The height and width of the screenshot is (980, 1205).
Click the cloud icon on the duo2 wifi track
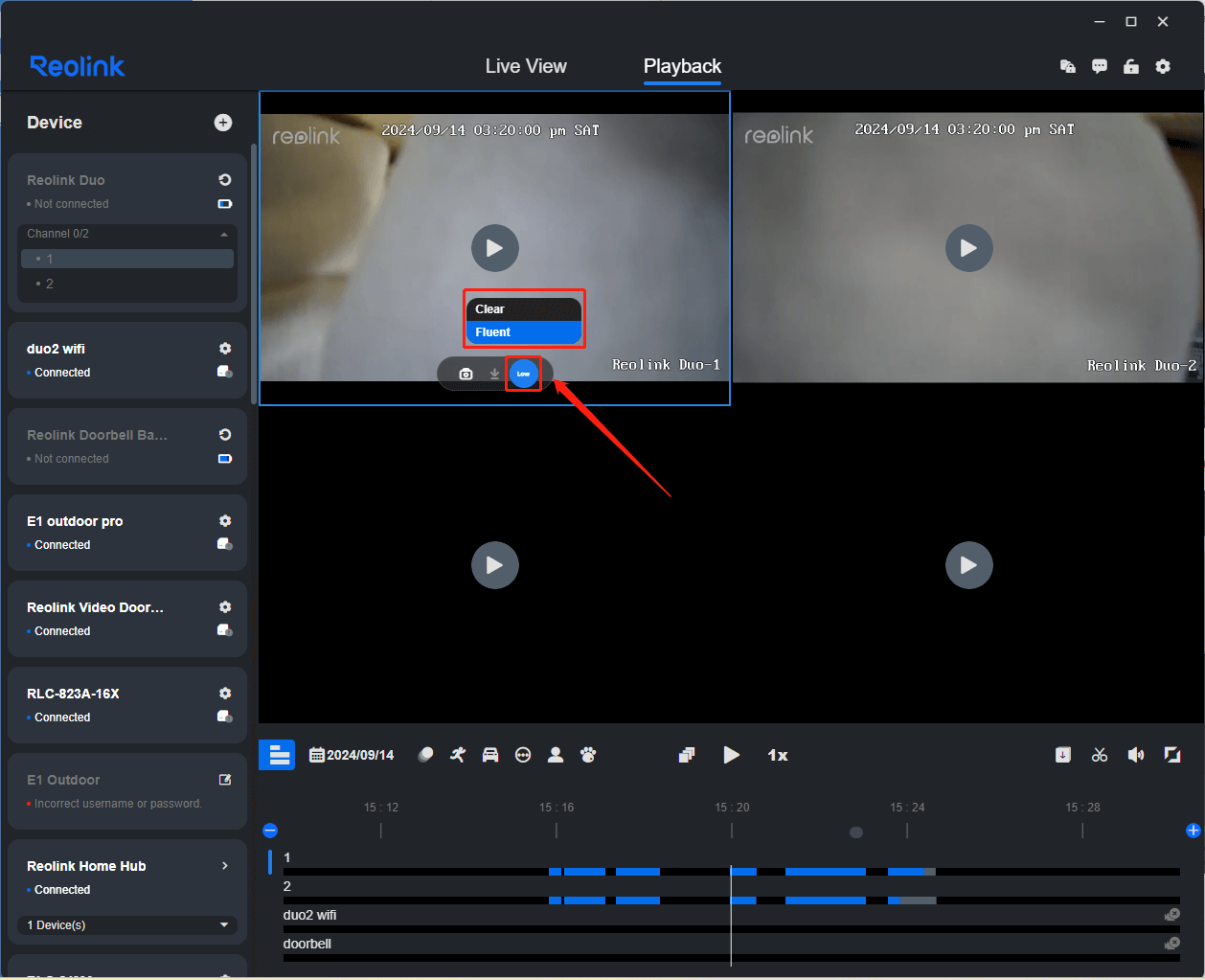pos(1171,915)
